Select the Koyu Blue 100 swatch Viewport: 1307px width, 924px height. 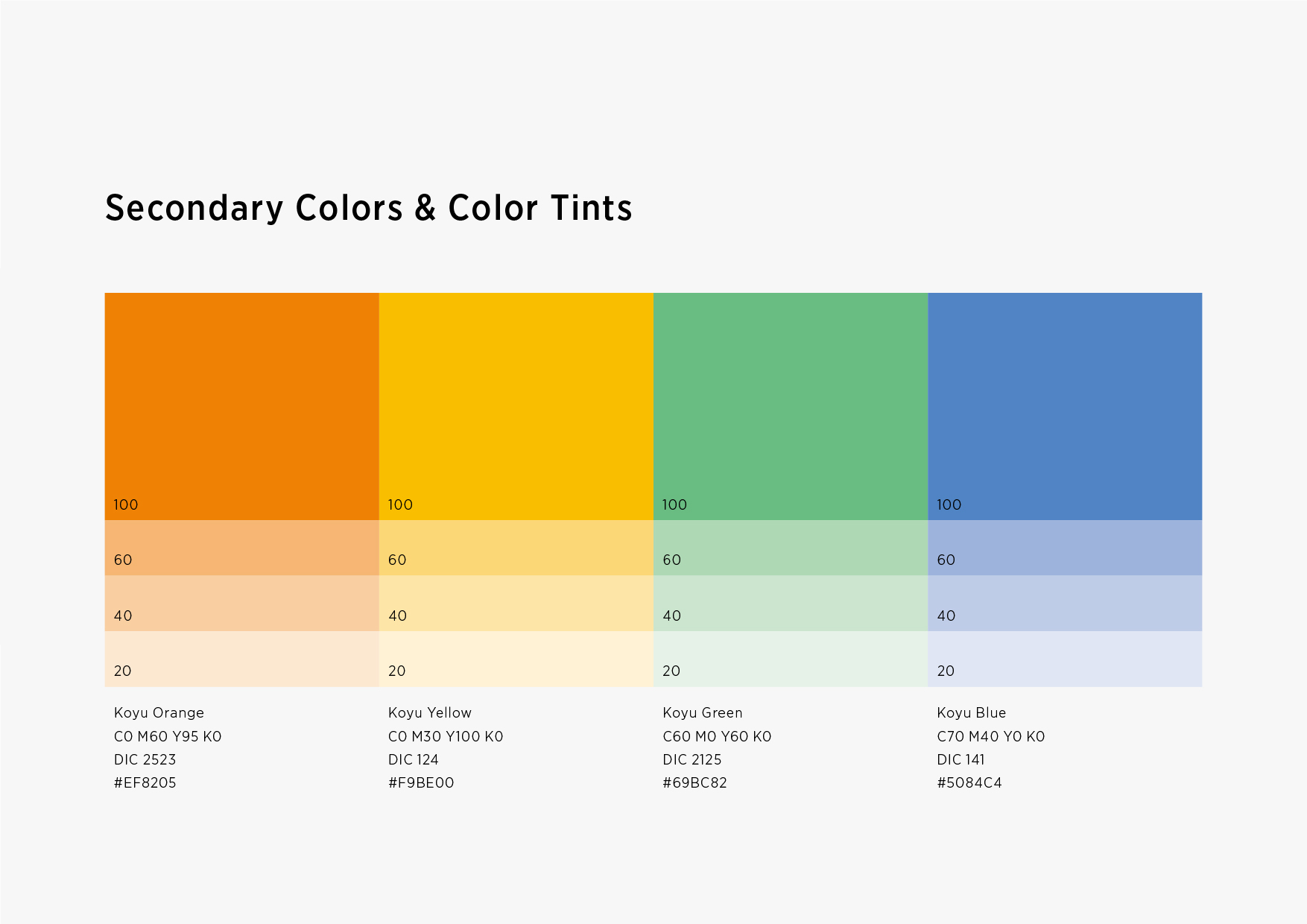1064,406
